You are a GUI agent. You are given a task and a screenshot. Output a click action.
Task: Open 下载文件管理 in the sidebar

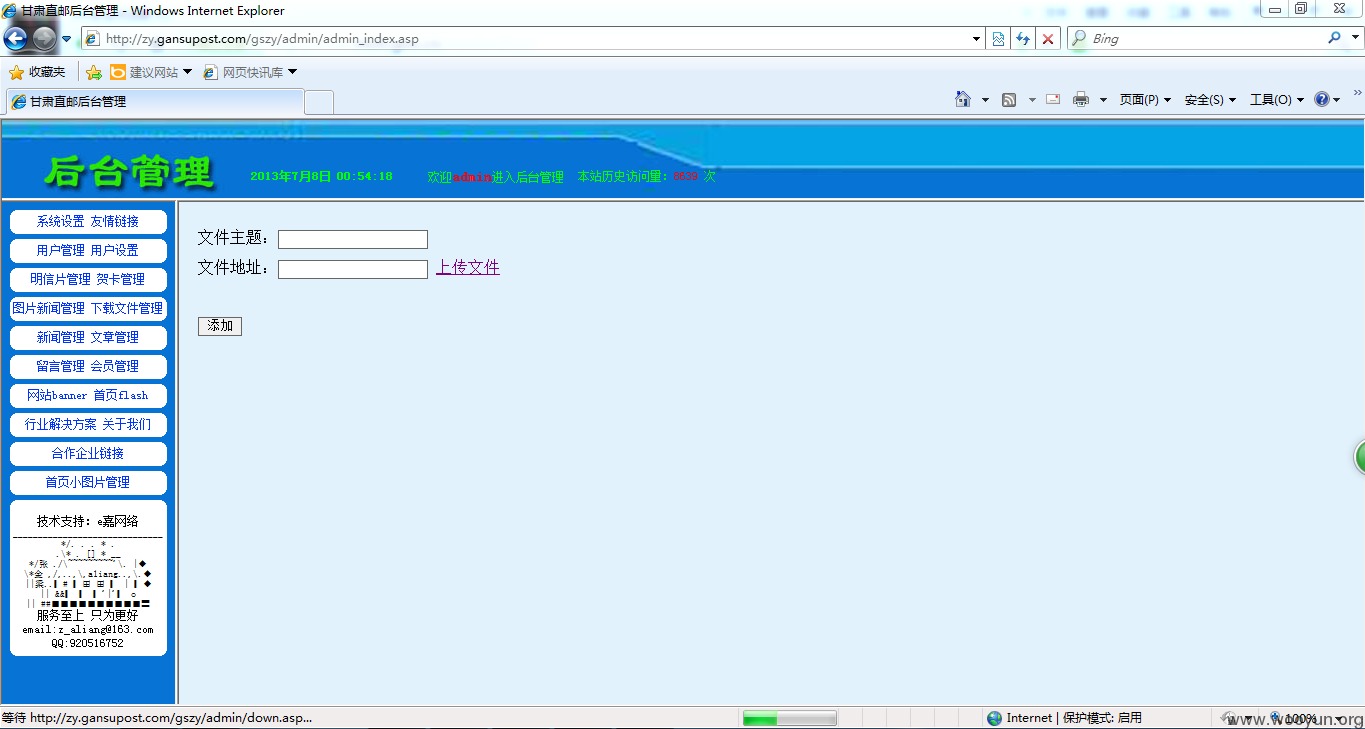[x=127, y=309]
